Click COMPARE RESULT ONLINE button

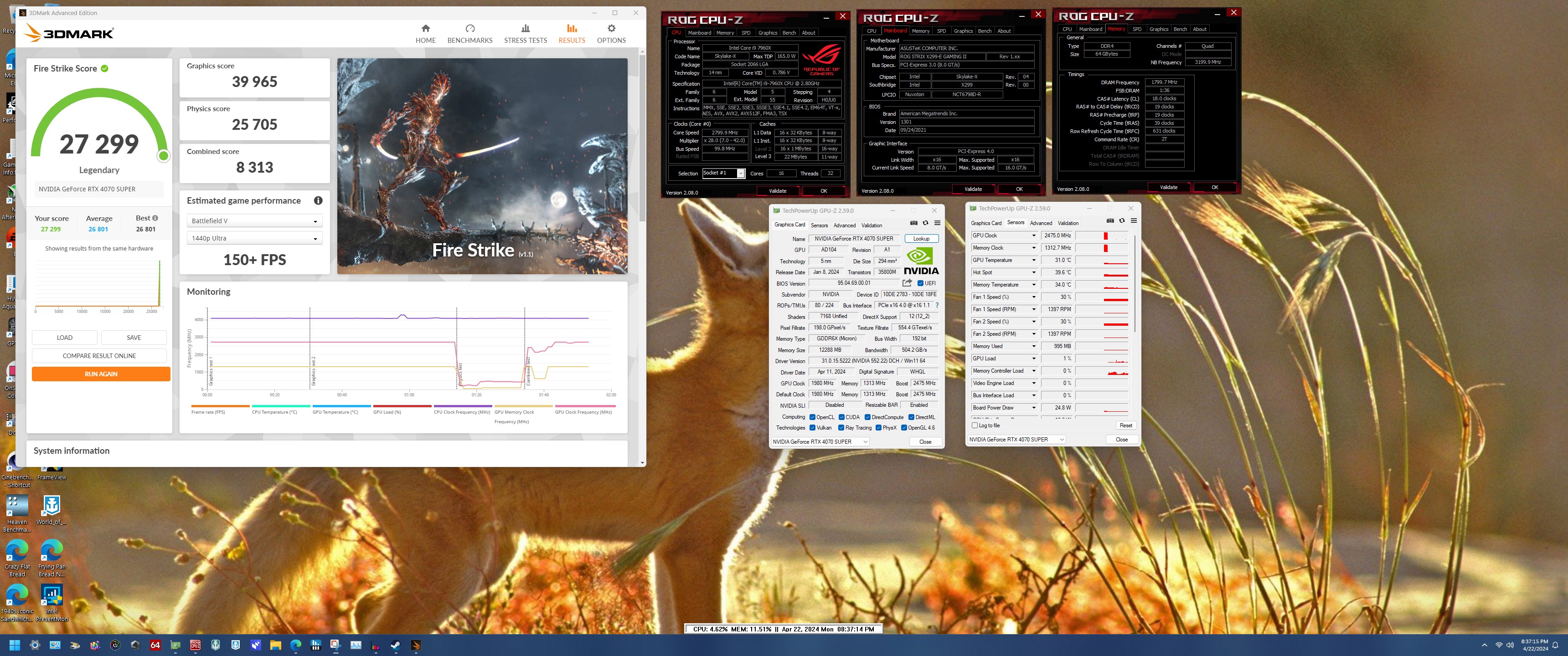(x=99, y=356)
